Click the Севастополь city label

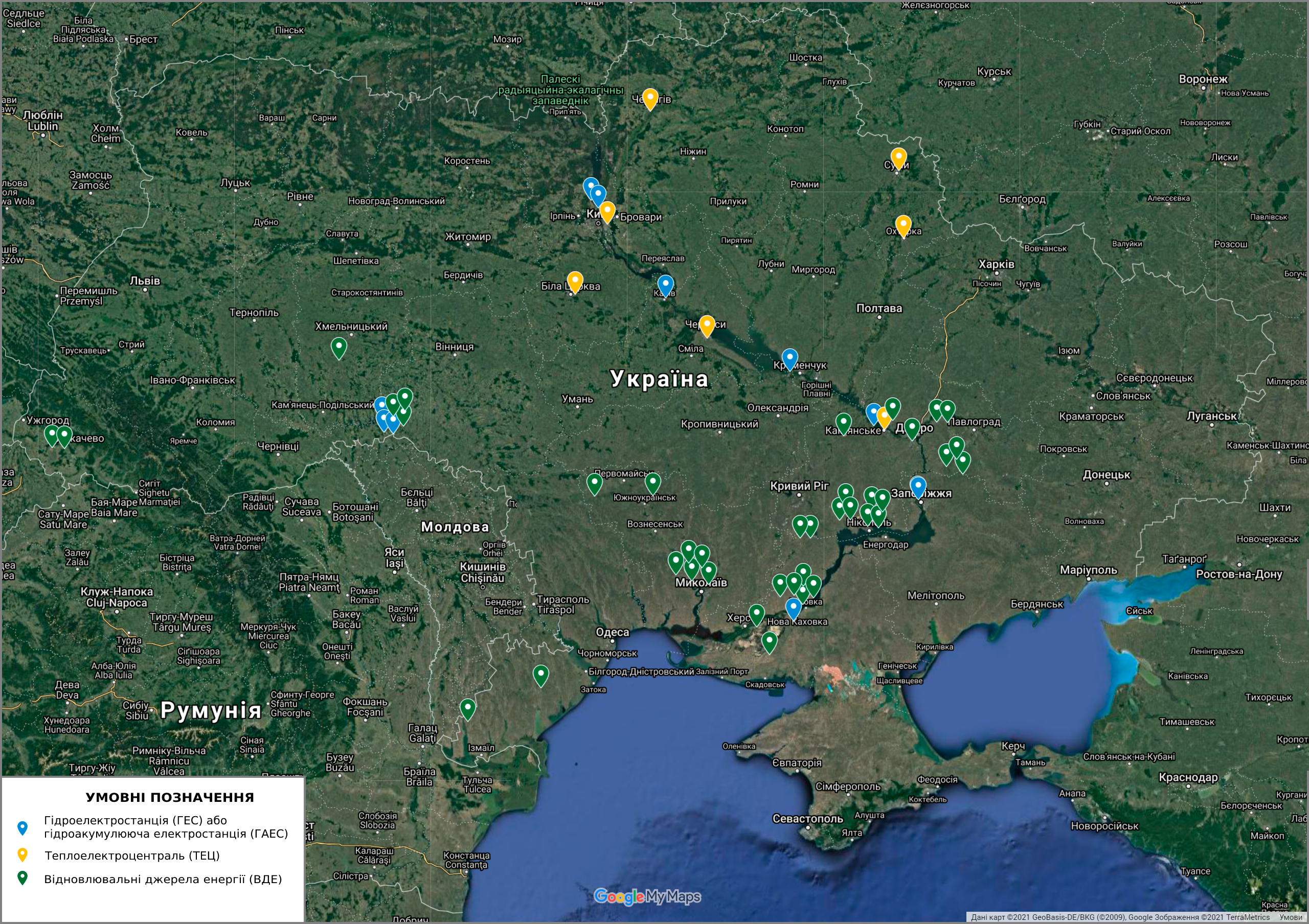tap(808, 819)
